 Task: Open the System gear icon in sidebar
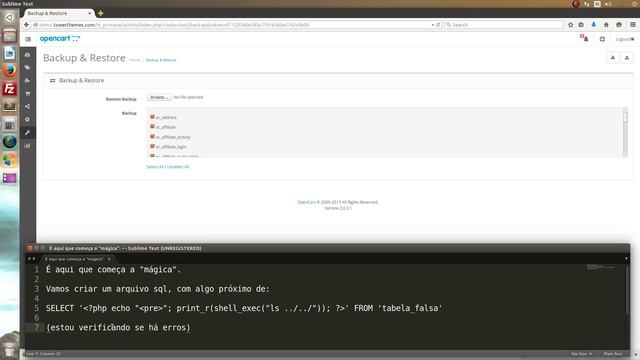(27, 120)
